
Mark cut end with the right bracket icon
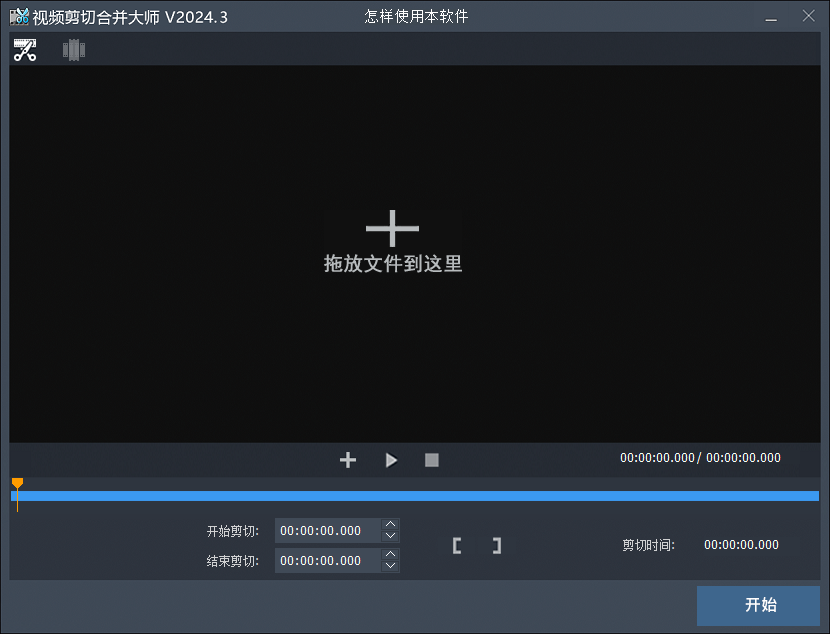[496, 545]
